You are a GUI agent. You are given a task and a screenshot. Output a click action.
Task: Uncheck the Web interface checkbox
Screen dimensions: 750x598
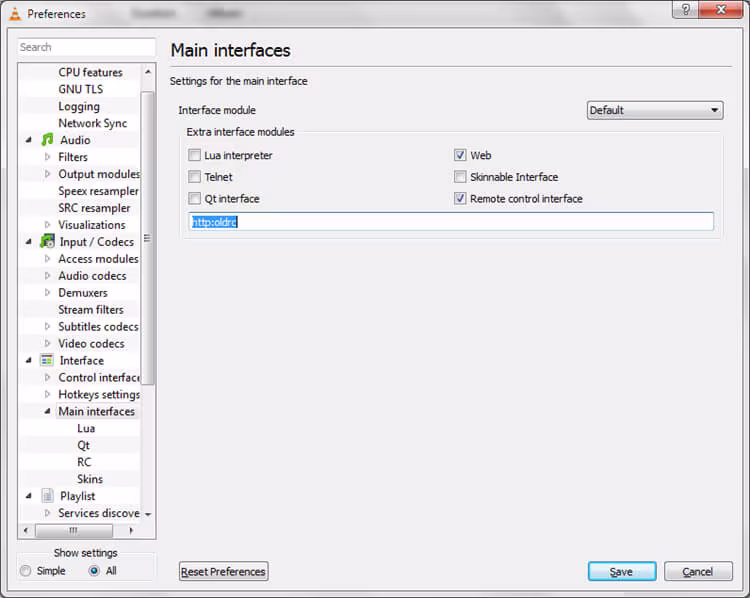[x=460, y=155]
